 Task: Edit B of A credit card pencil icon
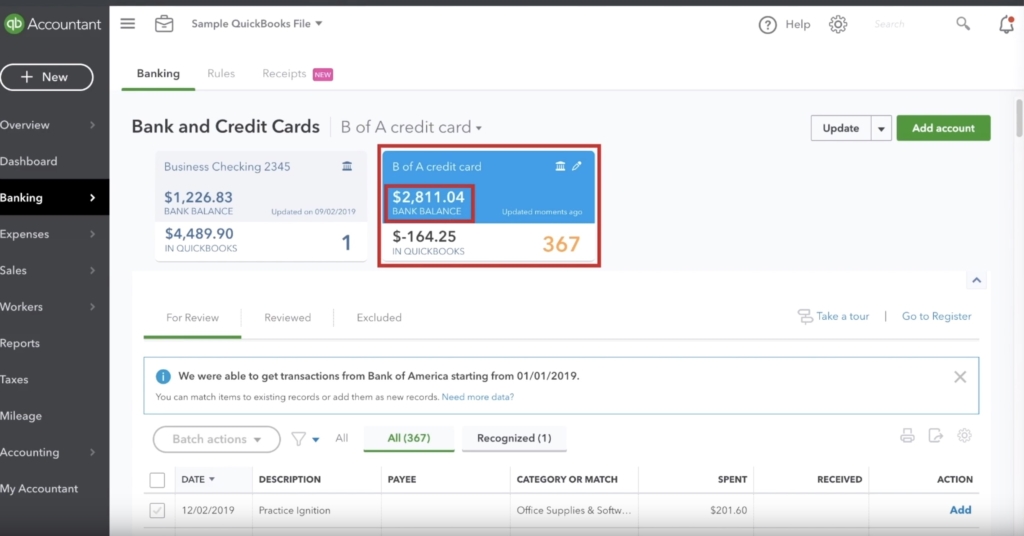pyautogui.click(x=577, y=166)
